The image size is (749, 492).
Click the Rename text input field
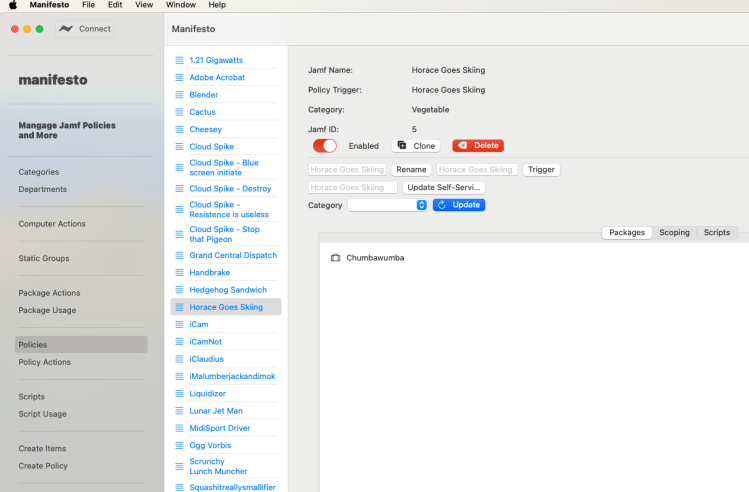point(348,170)
